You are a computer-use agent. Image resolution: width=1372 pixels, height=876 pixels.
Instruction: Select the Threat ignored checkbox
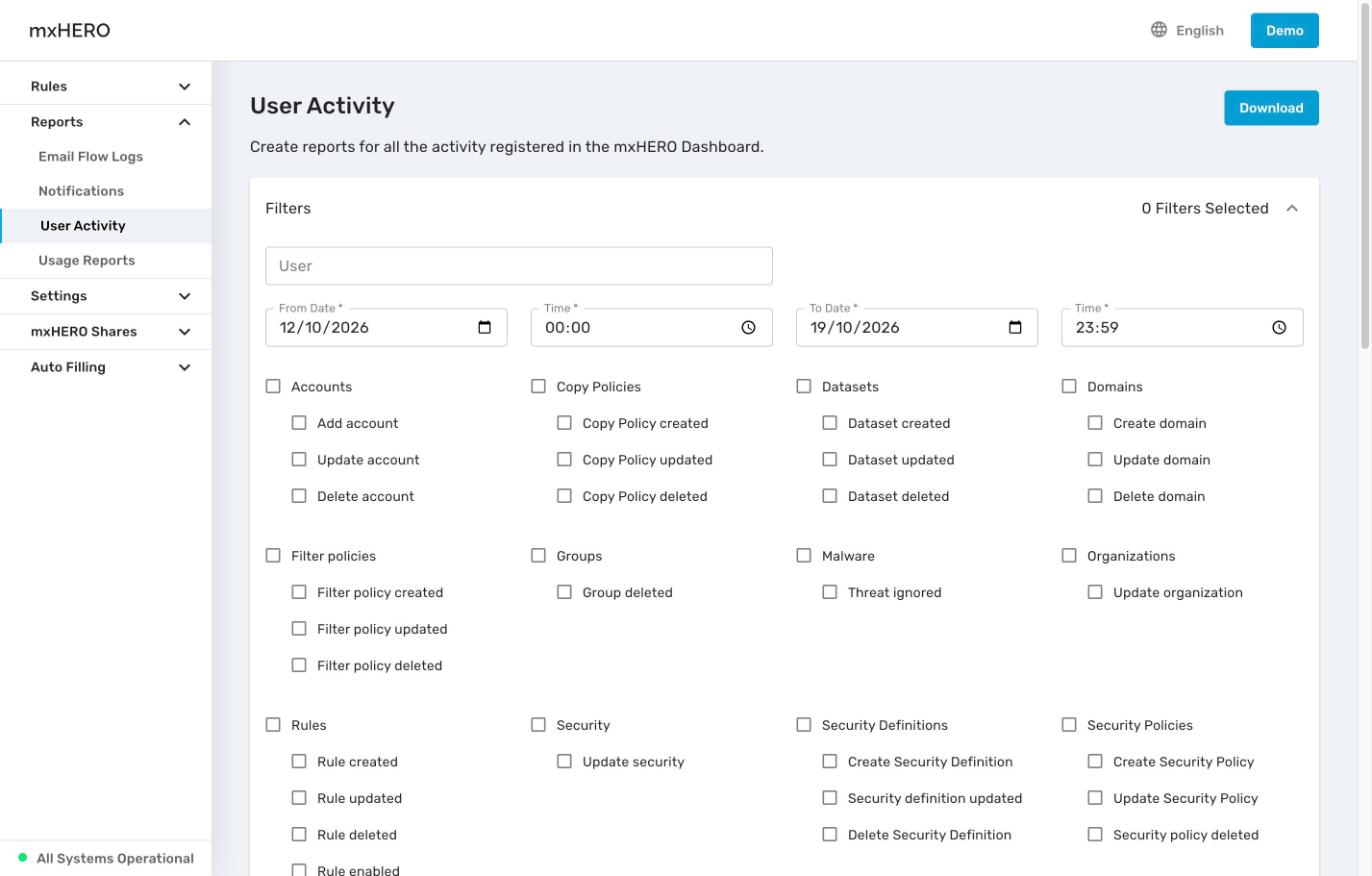tap(829, 592)
